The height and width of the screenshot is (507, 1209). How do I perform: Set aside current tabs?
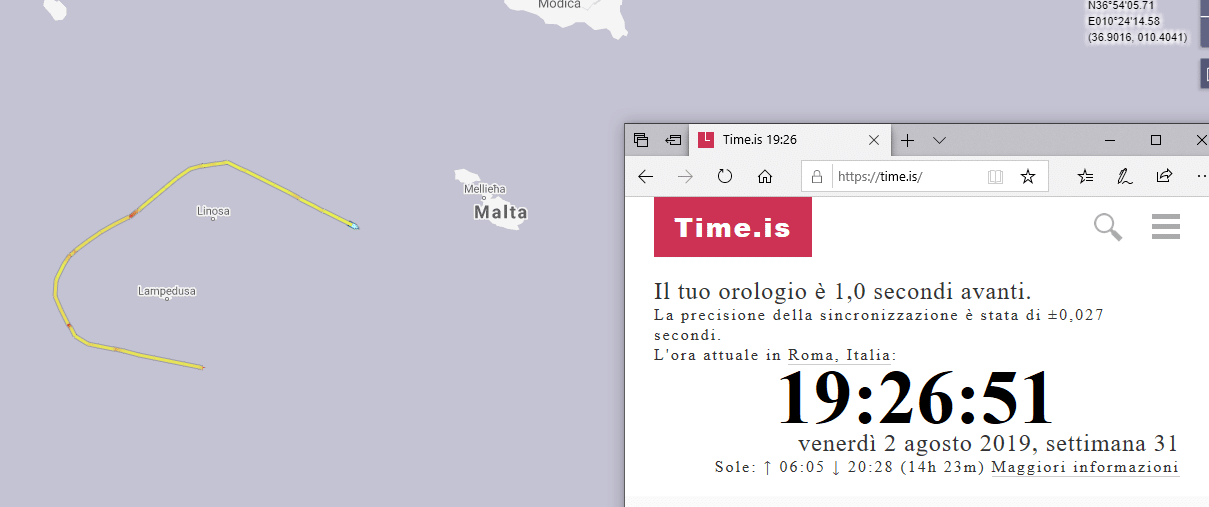pyautogui.click(x=674, y=140)
